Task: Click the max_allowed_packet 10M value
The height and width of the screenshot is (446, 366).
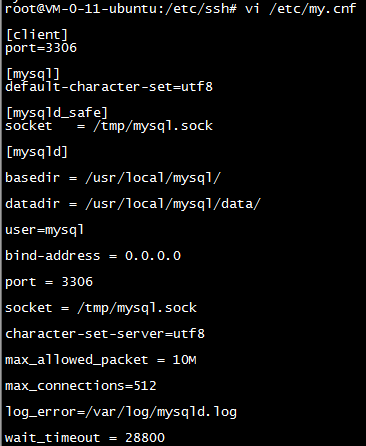Action: tap(185, 360)
